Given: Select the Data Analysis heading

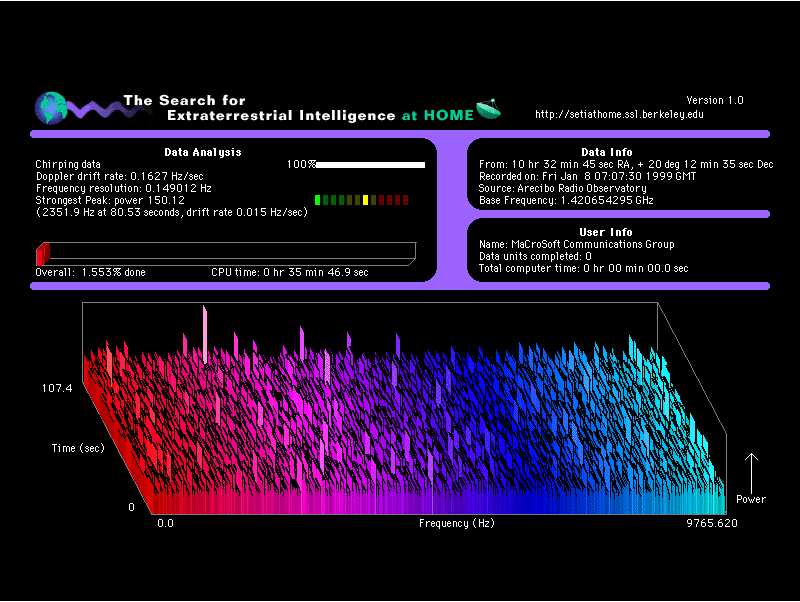Looking at the screenshot, I should click(x=202, y=152).
